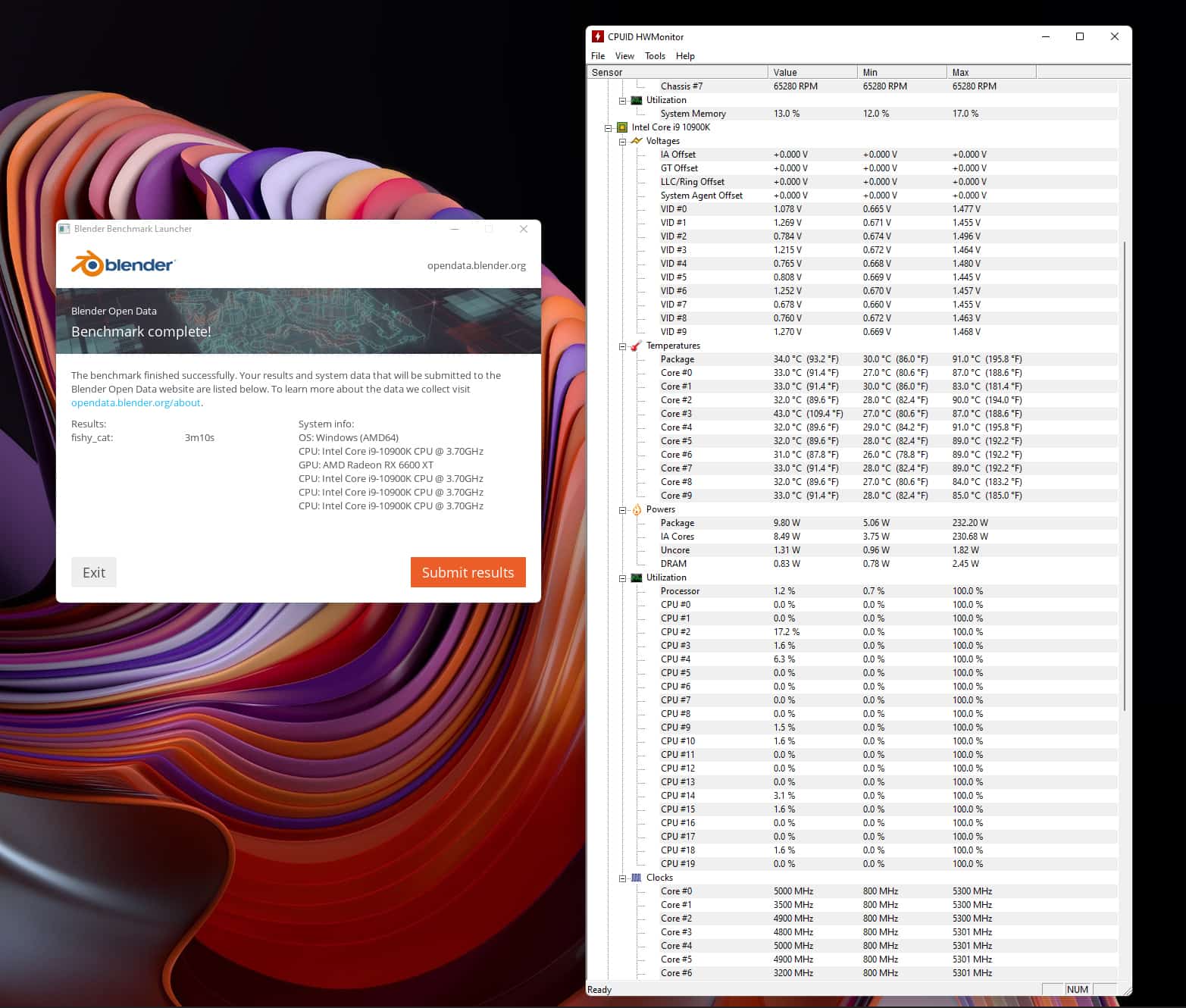This screenshot has height=1008, width=1186.
Task: Click the opendata.blender.org header text
Action: 476,265
